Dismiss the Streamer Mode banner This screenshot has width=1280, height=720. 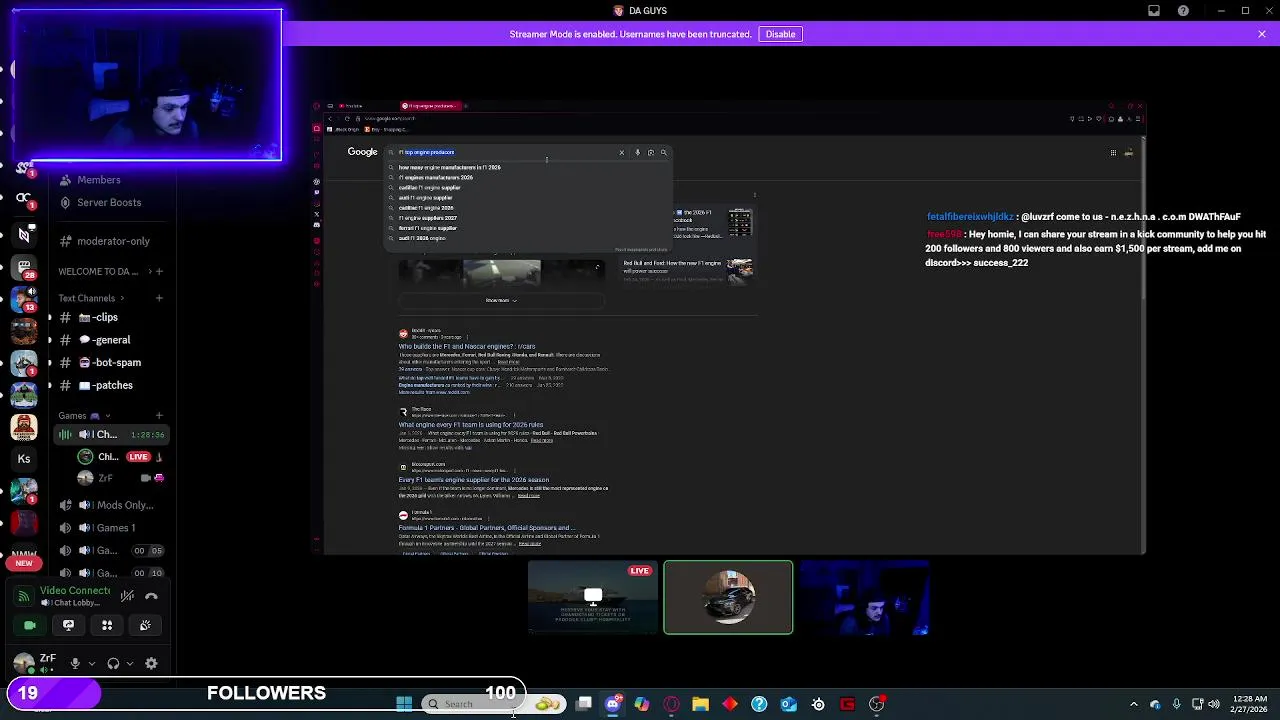[1262, 34]
